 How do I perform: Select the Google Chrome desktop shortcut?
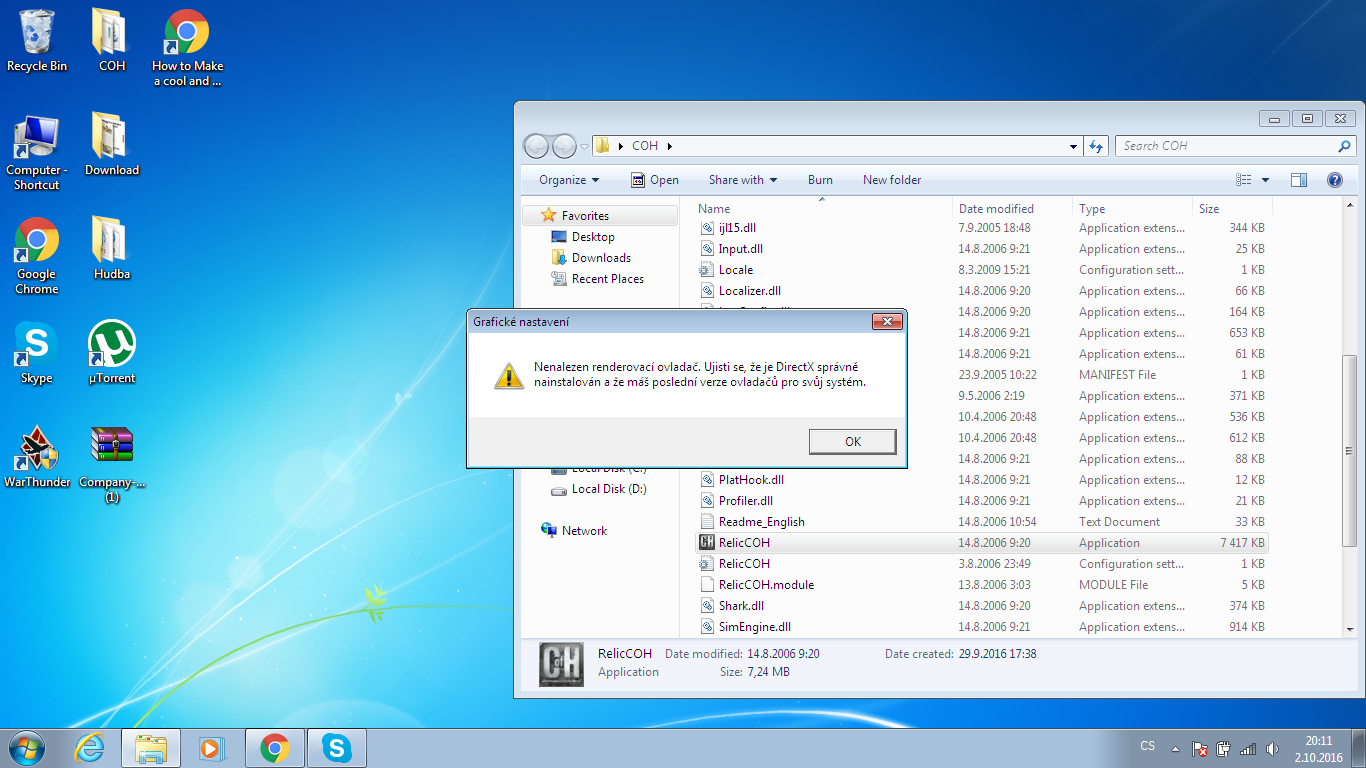point(37,256)
